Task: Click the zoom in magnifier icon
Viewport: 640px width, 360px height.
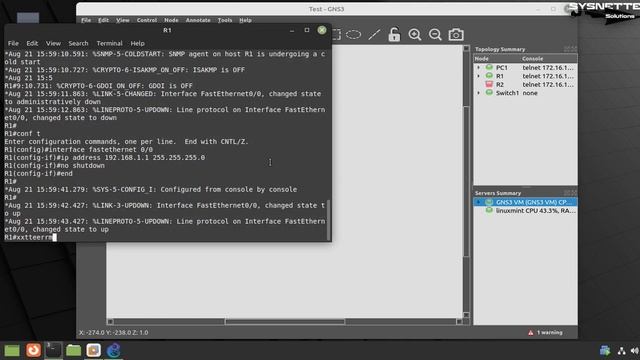Action: (415, 35)
